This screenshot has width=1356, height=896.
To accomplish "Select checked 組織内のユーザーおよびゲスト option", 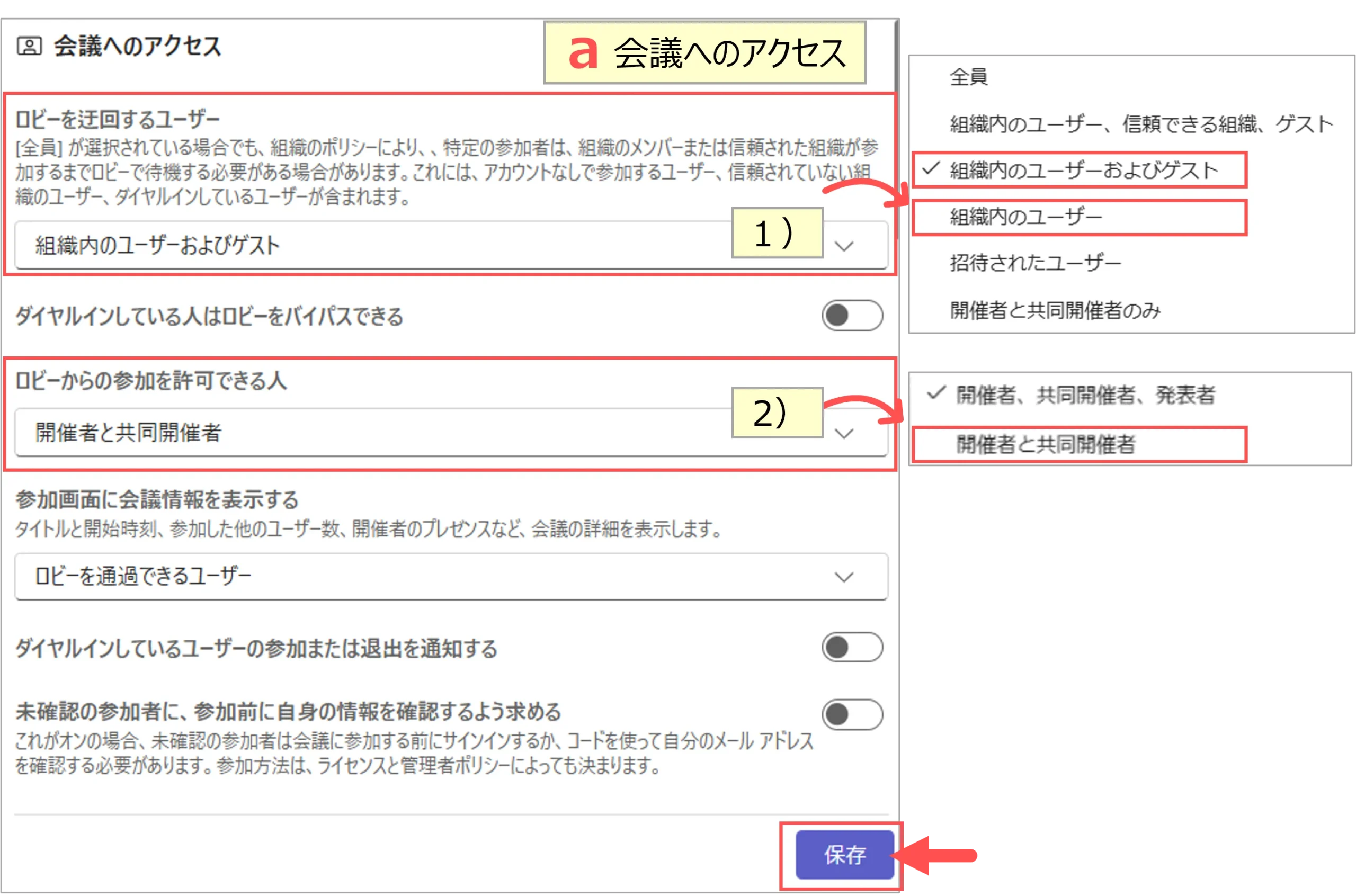I will (x=1083, y=171).
